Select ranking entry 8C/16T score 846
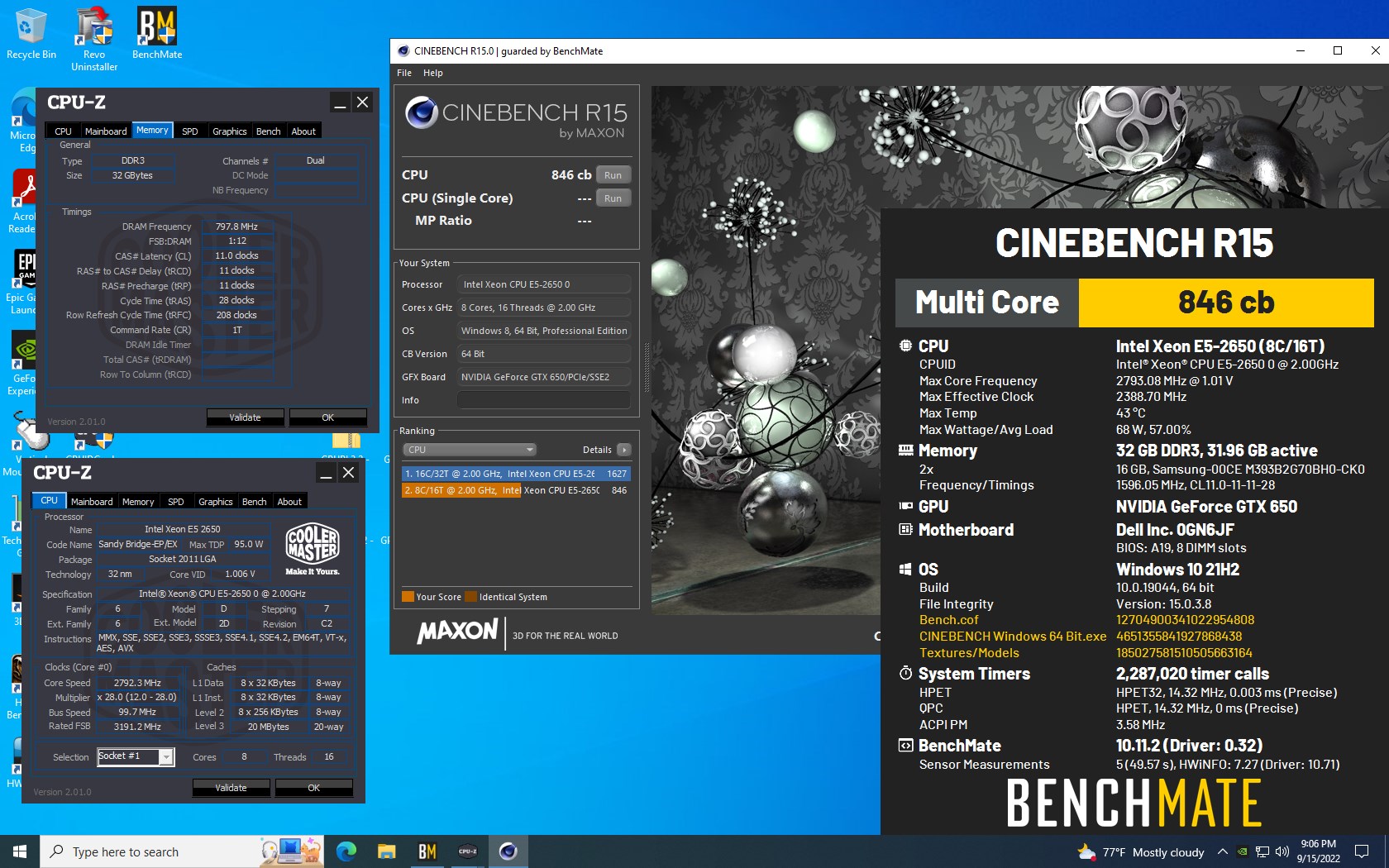 pyautogui.click(x=516, y=490)
